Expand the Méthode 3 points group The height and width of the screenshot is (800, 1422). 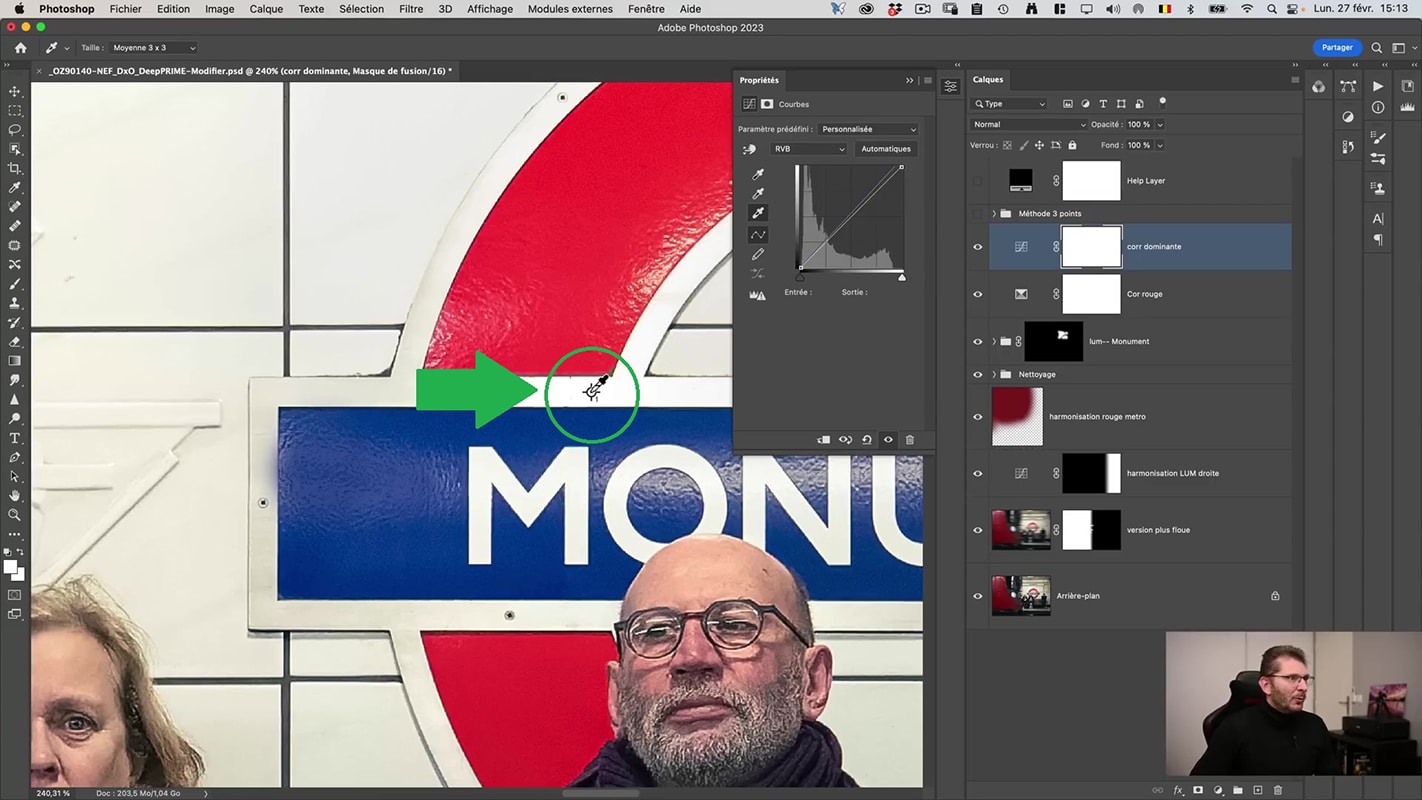[x=994, y=214]
